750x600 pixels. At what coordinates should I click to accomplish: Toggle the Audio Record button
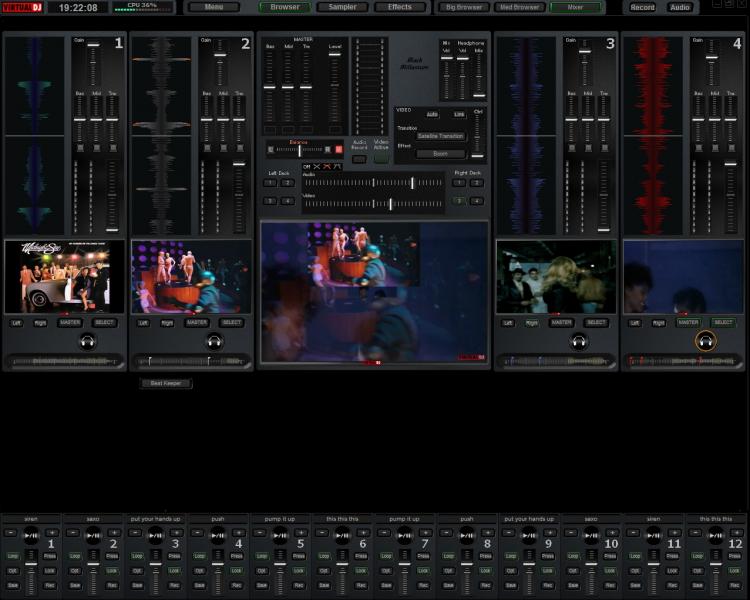359,159
